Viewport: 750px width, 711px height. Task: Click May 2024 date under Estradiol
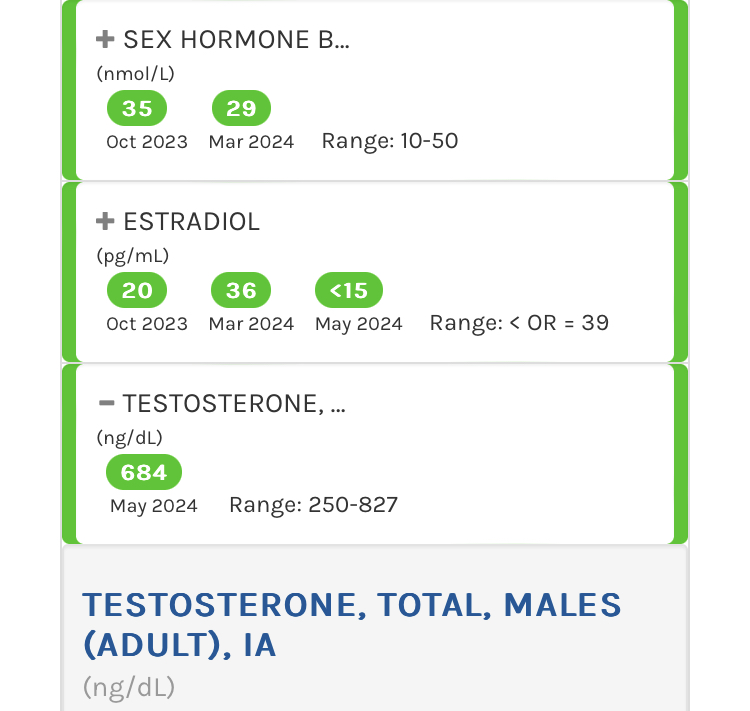358,324
